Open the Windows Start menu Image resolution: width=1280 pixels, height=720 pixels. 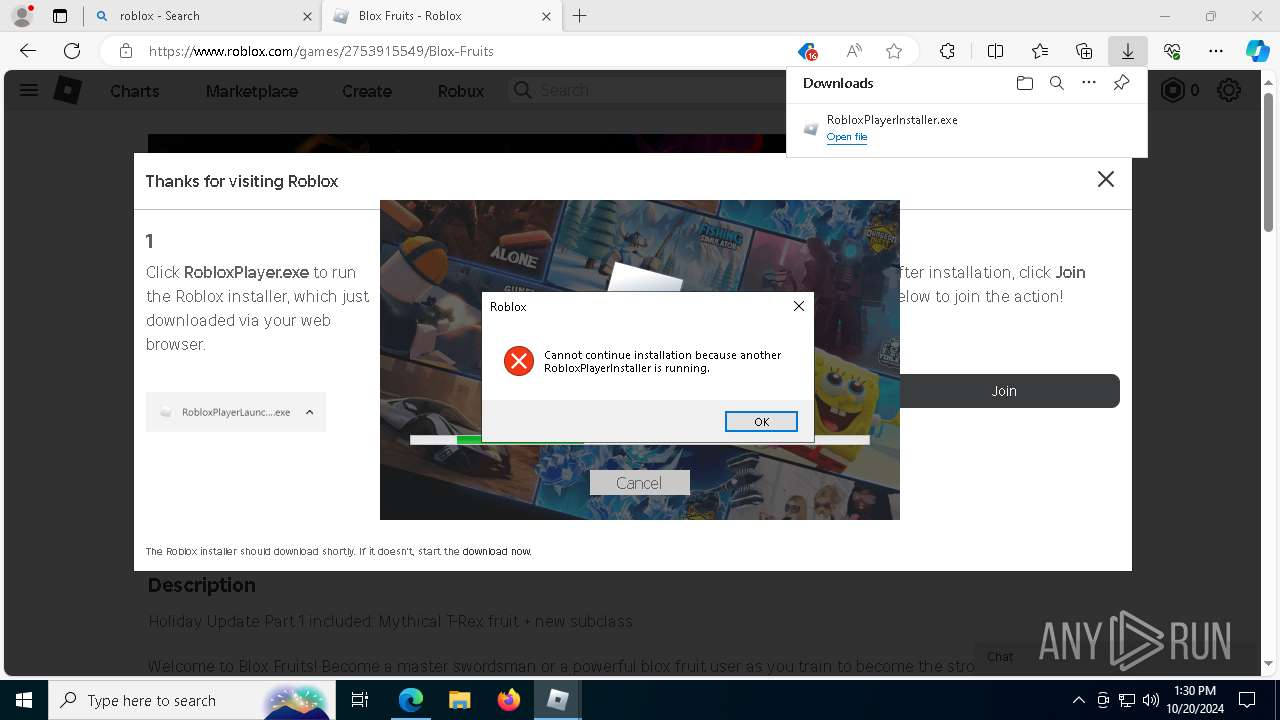click(x=24, y=700)
